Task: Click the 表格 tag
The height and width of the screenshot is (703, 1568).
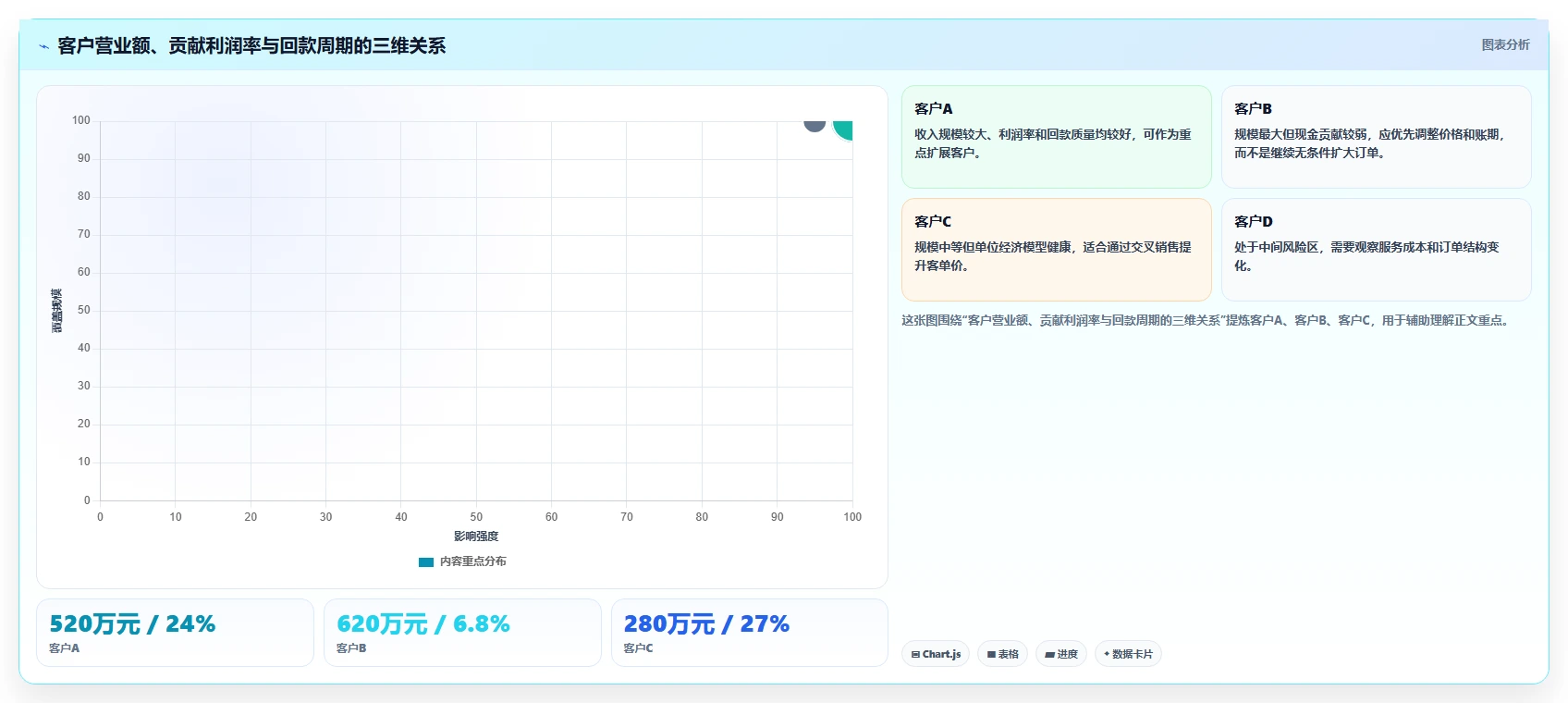Action: 1002,654
